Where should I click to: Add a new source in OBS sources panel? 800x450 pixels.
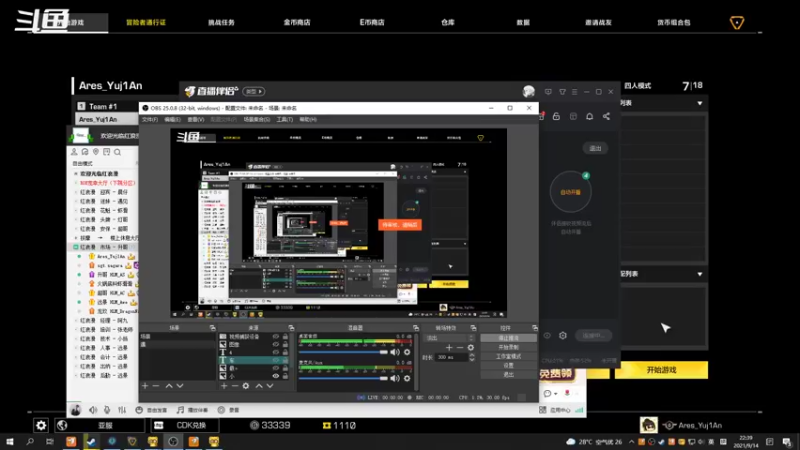pos(223,386)
